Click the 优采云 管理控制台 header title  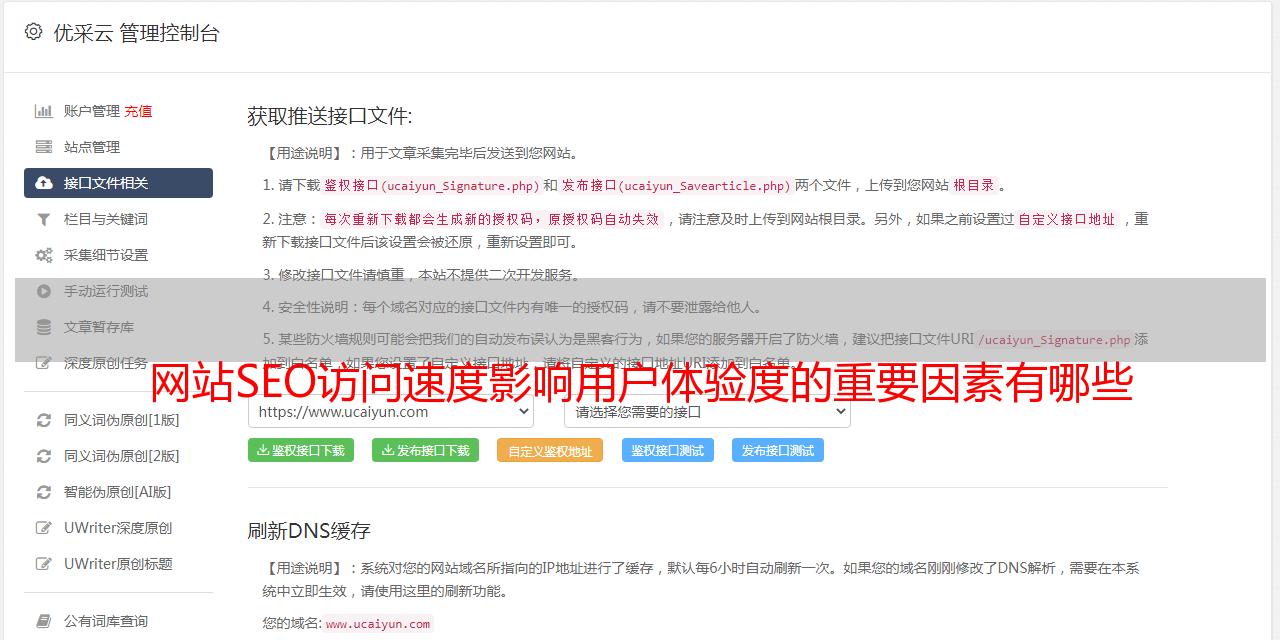(136, 32)
